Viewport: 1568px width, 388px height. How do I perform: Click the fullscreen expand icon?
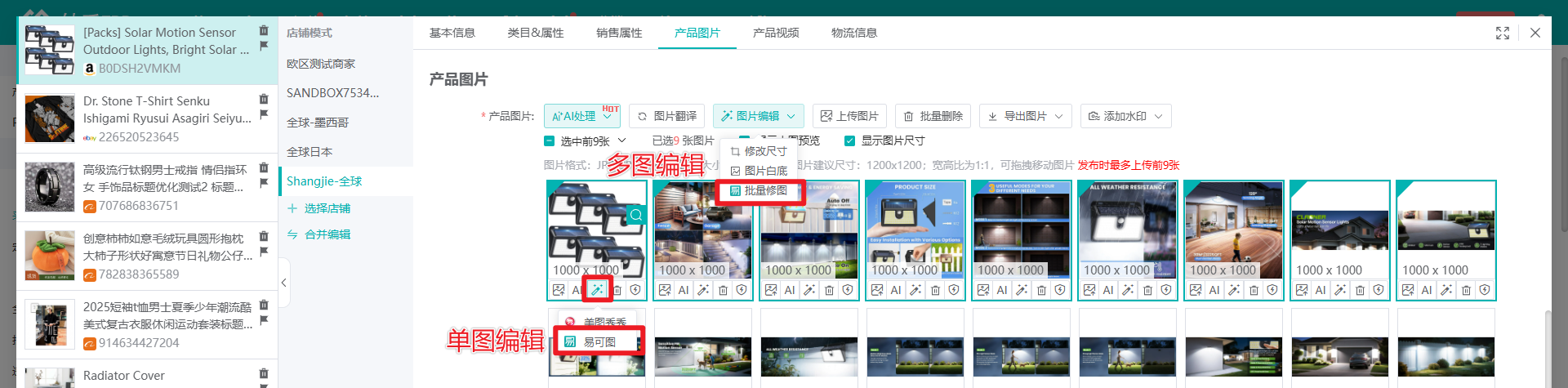(x=1503, y=33)
